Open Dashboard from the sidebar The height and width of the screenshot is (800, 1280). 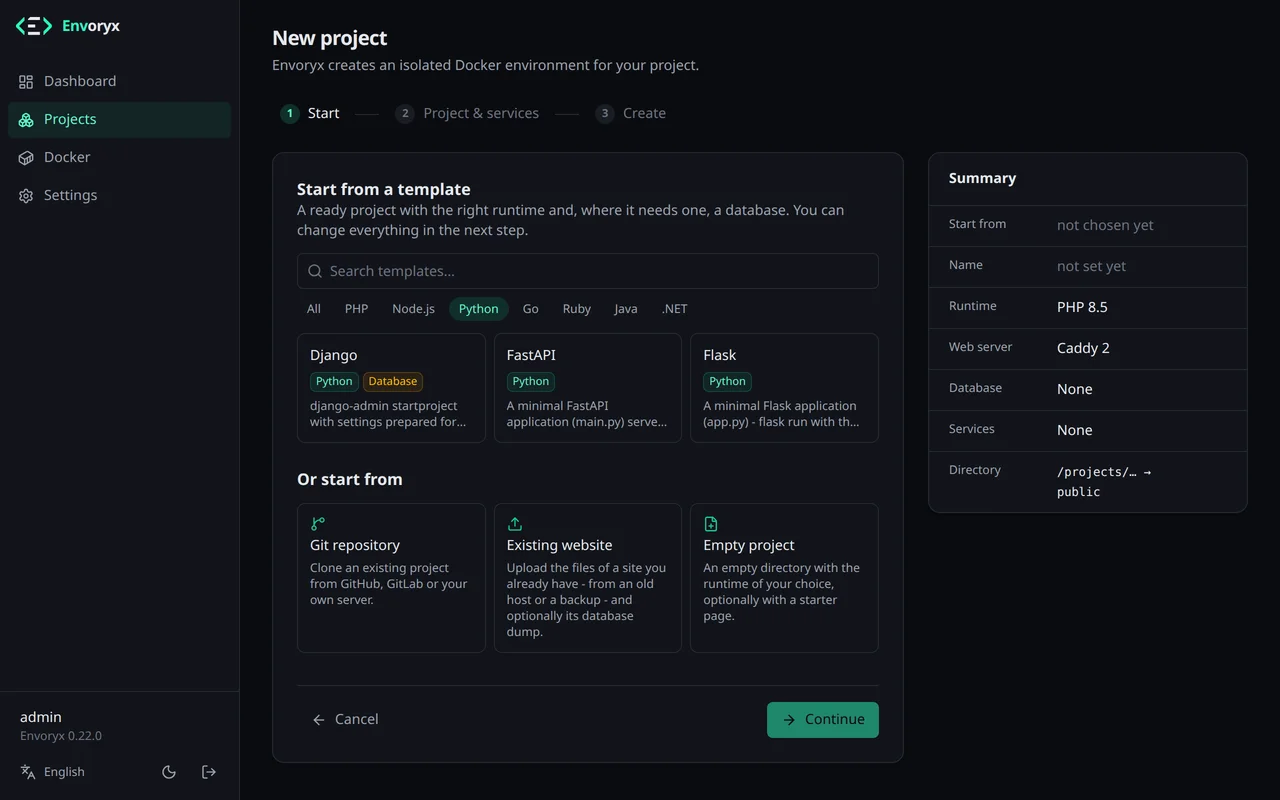(119, 81)
